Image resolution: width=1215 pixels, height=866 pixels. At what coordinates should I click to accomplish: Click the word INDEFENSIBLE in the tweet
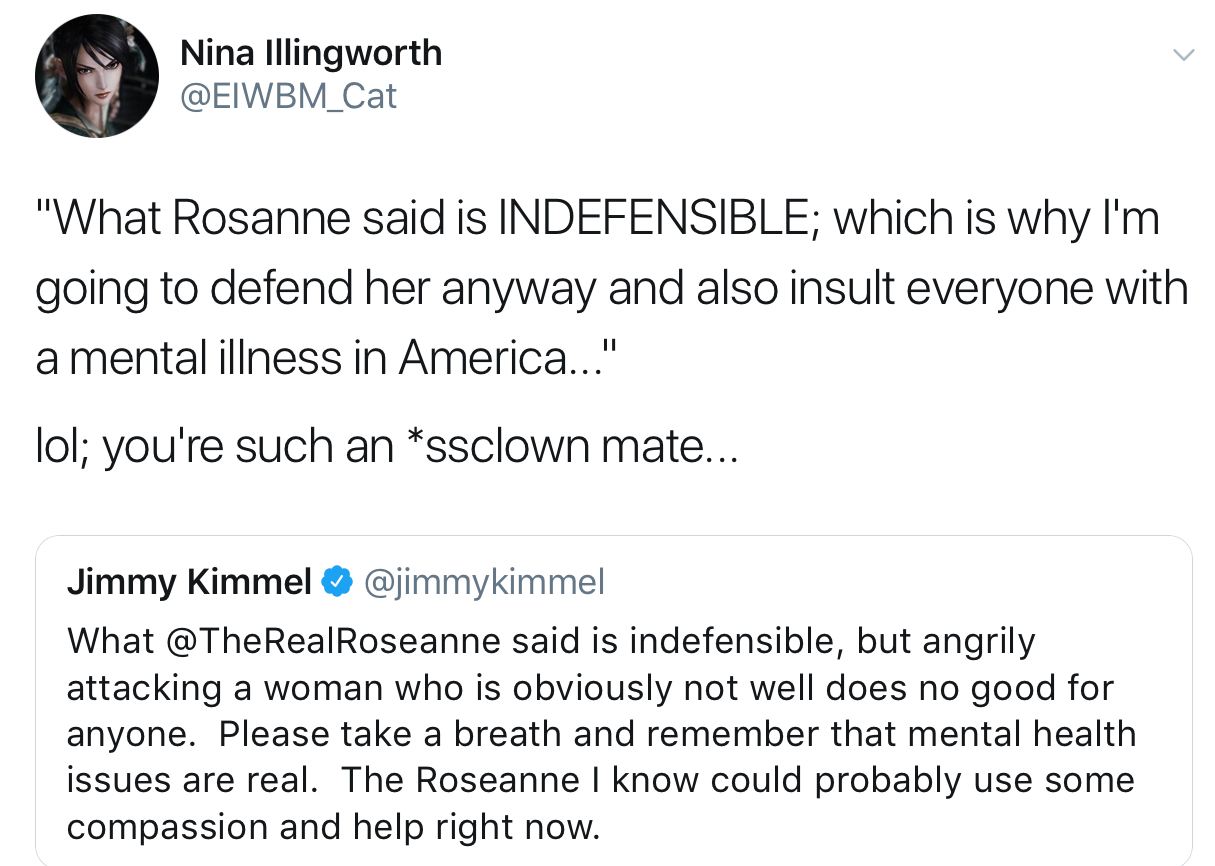tap(658, 217)
